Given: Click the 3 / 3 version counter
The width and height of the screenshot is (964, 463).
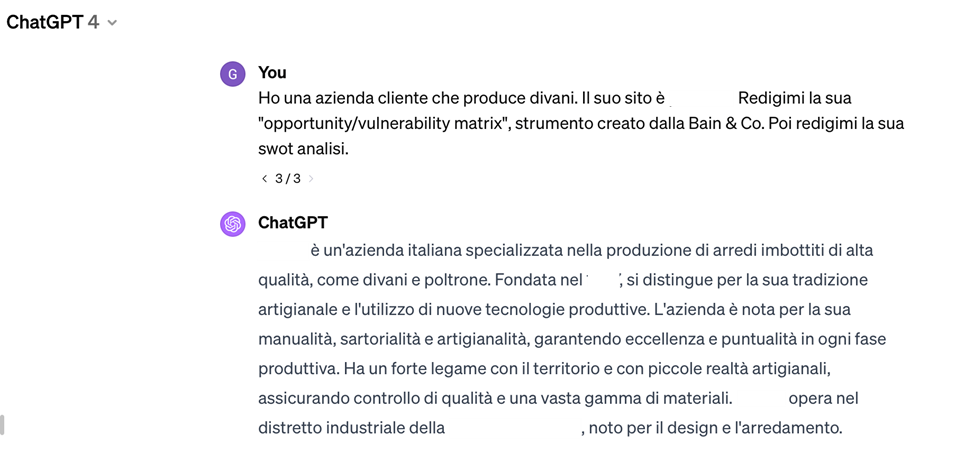Looking at the screenshot, I should (x=288, y=179).
